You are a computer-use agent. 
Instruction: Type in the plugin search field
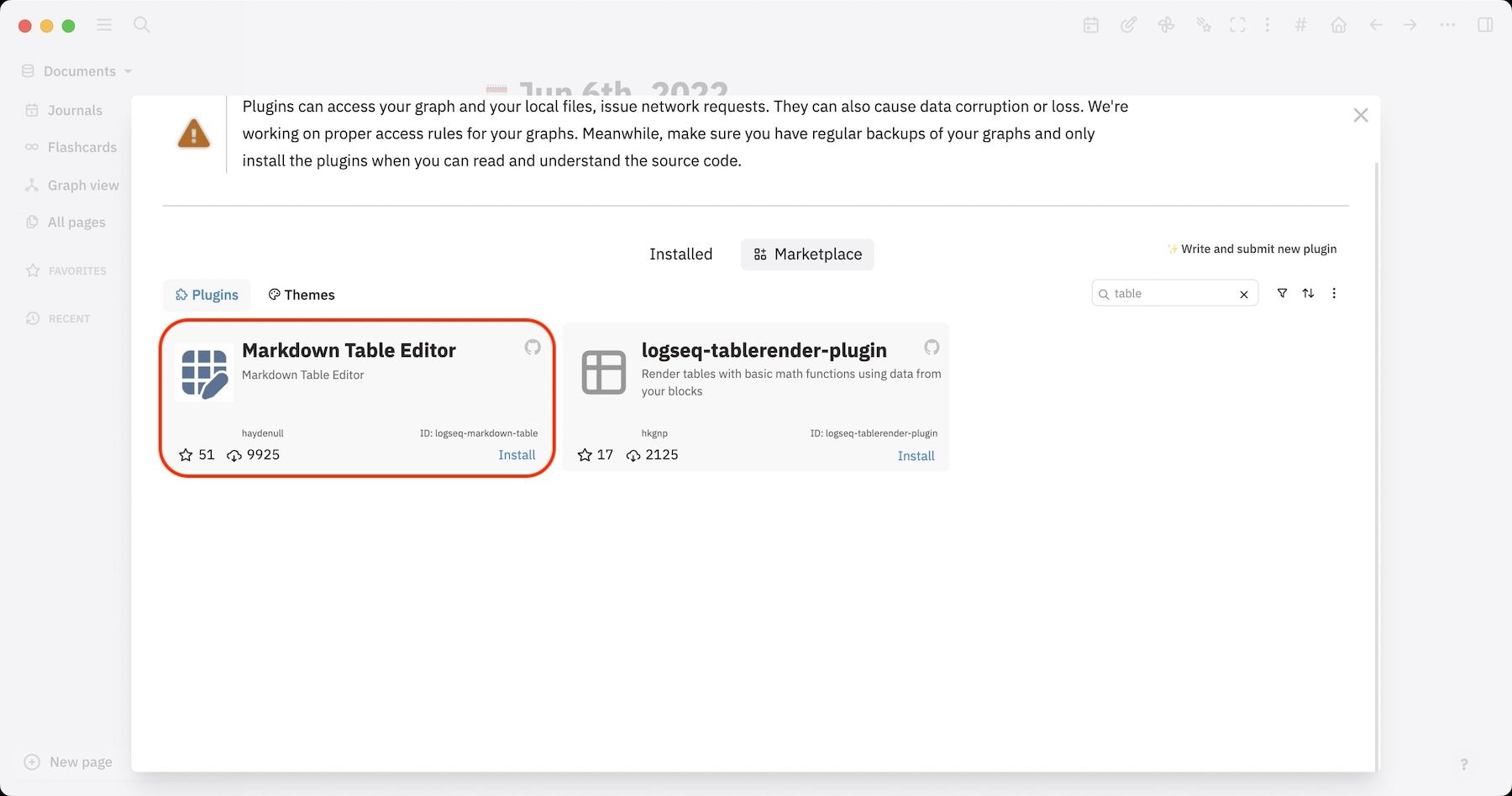point(1168,293)
